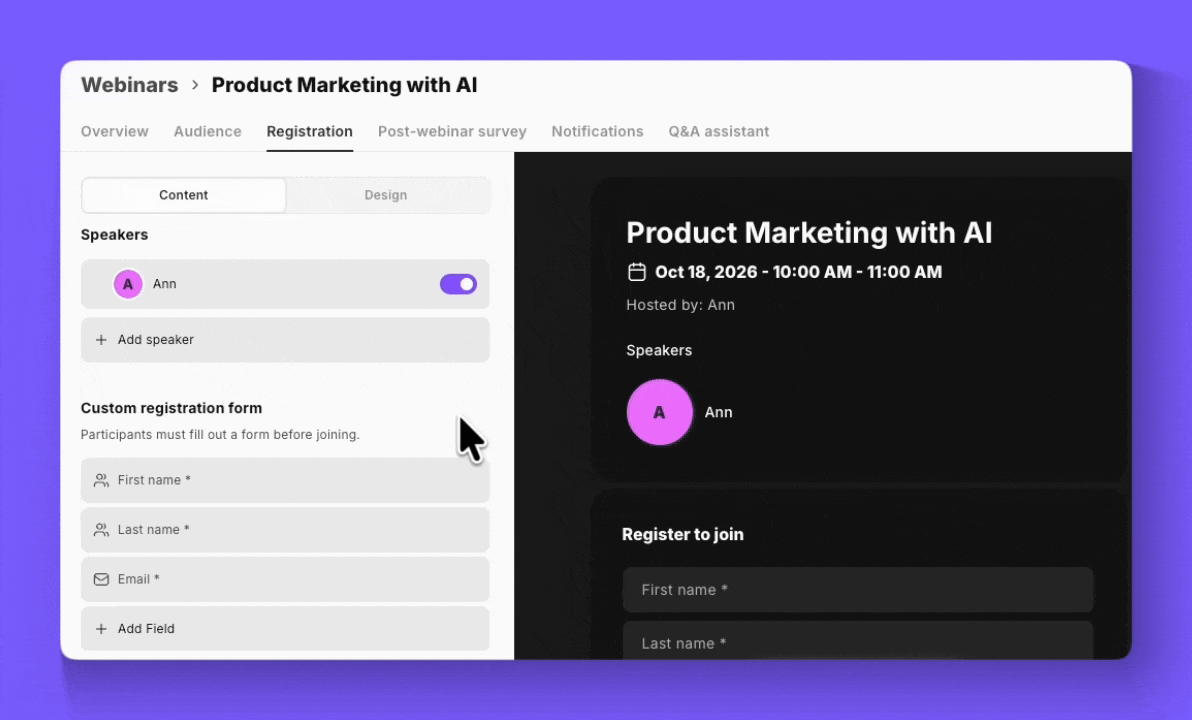Click the plus icon beside Add Field
1192x720 pixels.
tap(101, 629)
